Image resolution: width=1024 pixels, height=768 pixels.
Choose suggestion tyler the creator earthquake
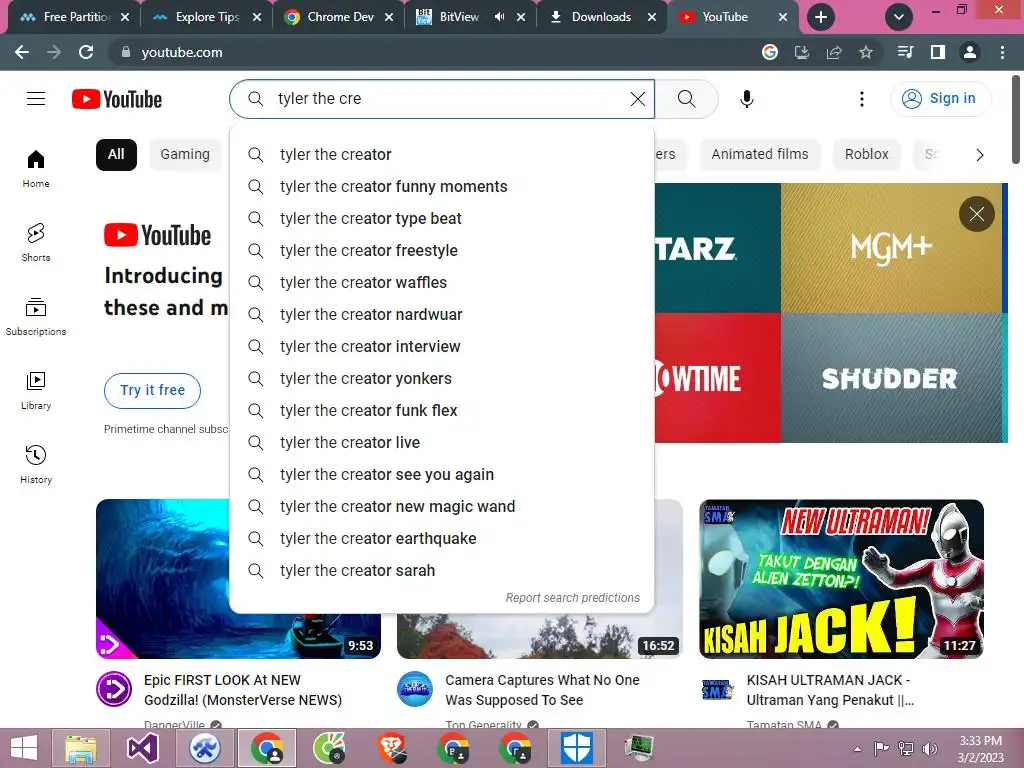tap(441, 539)
